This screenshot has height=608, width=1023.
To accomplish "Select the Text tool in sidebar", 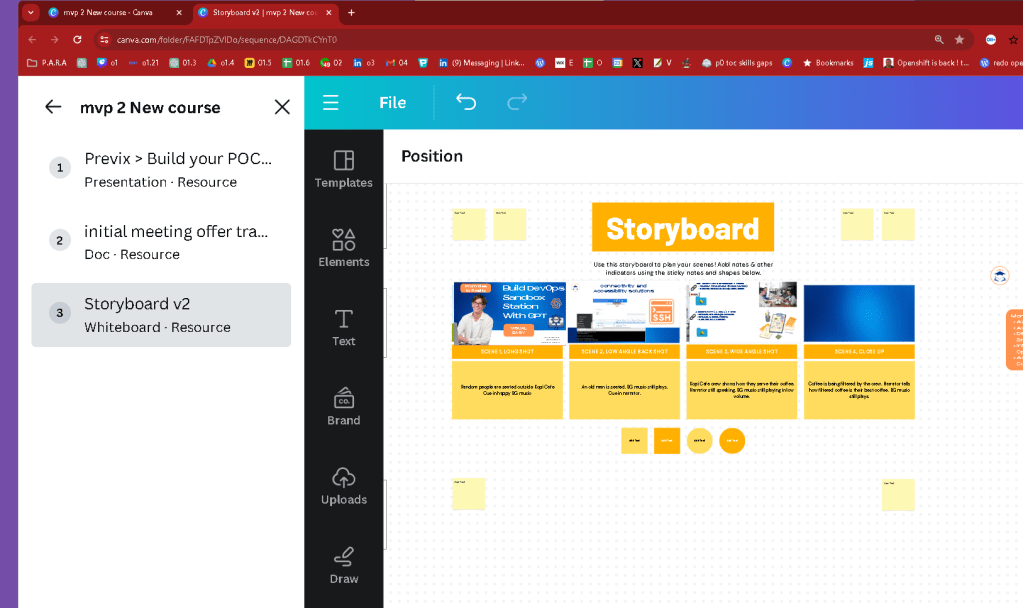I will 344,327.
